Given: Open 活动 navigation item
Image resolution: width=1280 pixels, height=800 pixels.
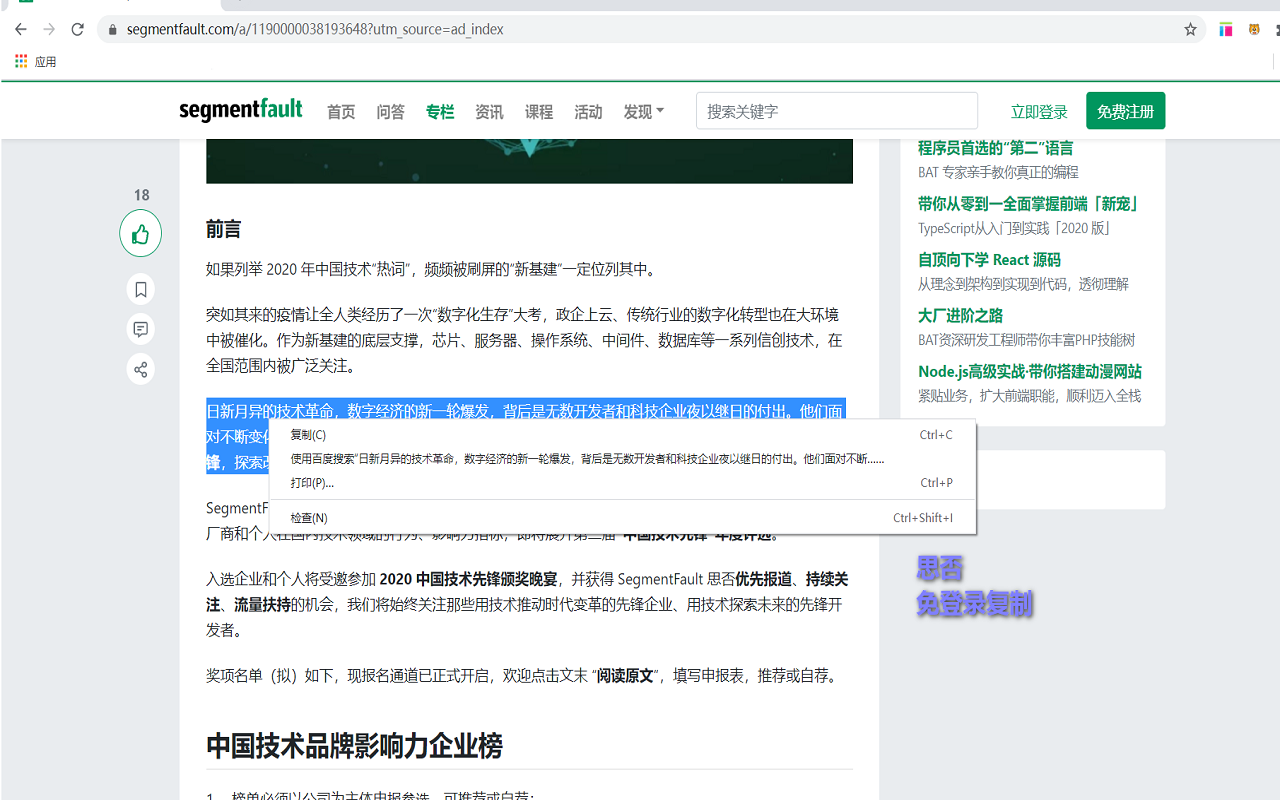Looking at the screenshot, I should coord(588,112).
